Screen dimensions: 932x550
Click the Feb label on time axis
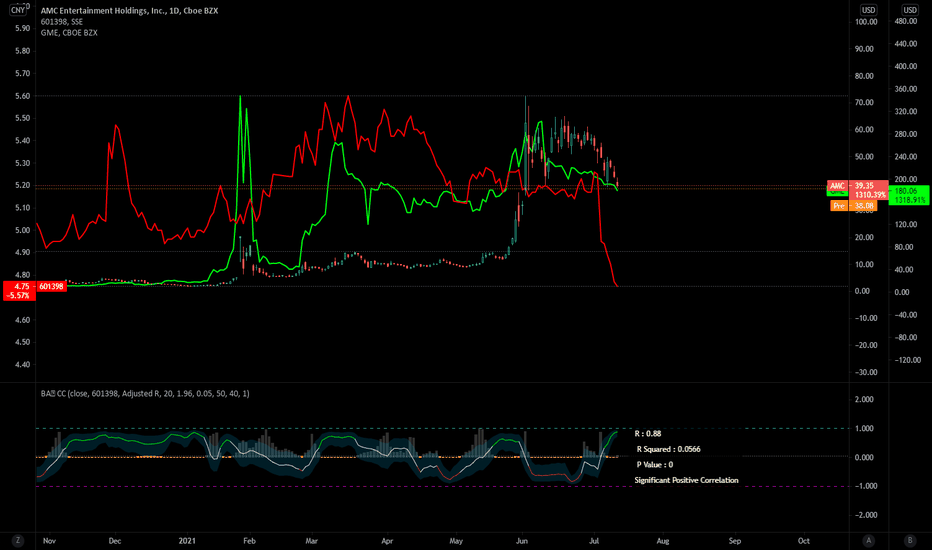249,541
